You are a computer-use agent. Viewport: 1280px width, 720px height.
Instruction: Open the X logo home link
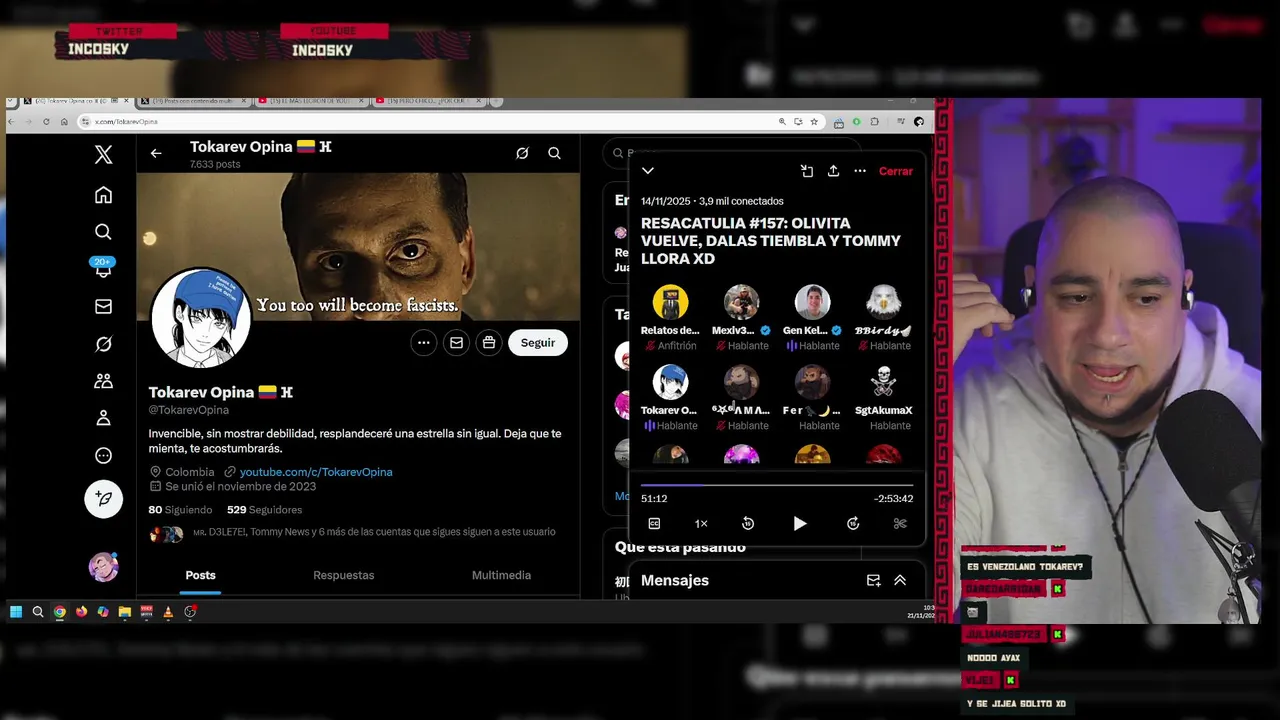pos(103,154)
